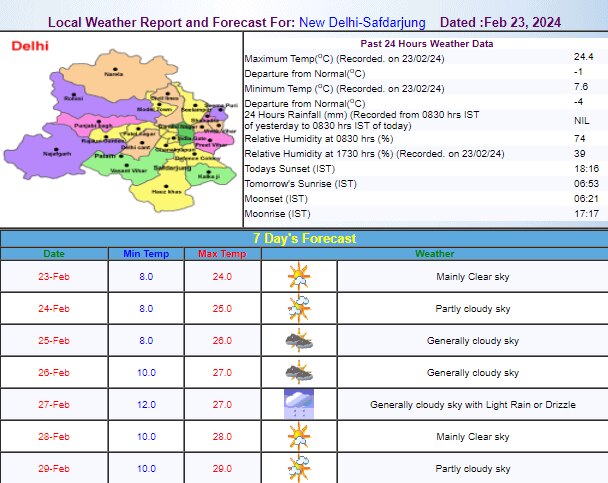608x483 pixels.
Task: Click the 7 Day's Forecast heading
Action: pos(304,238)
